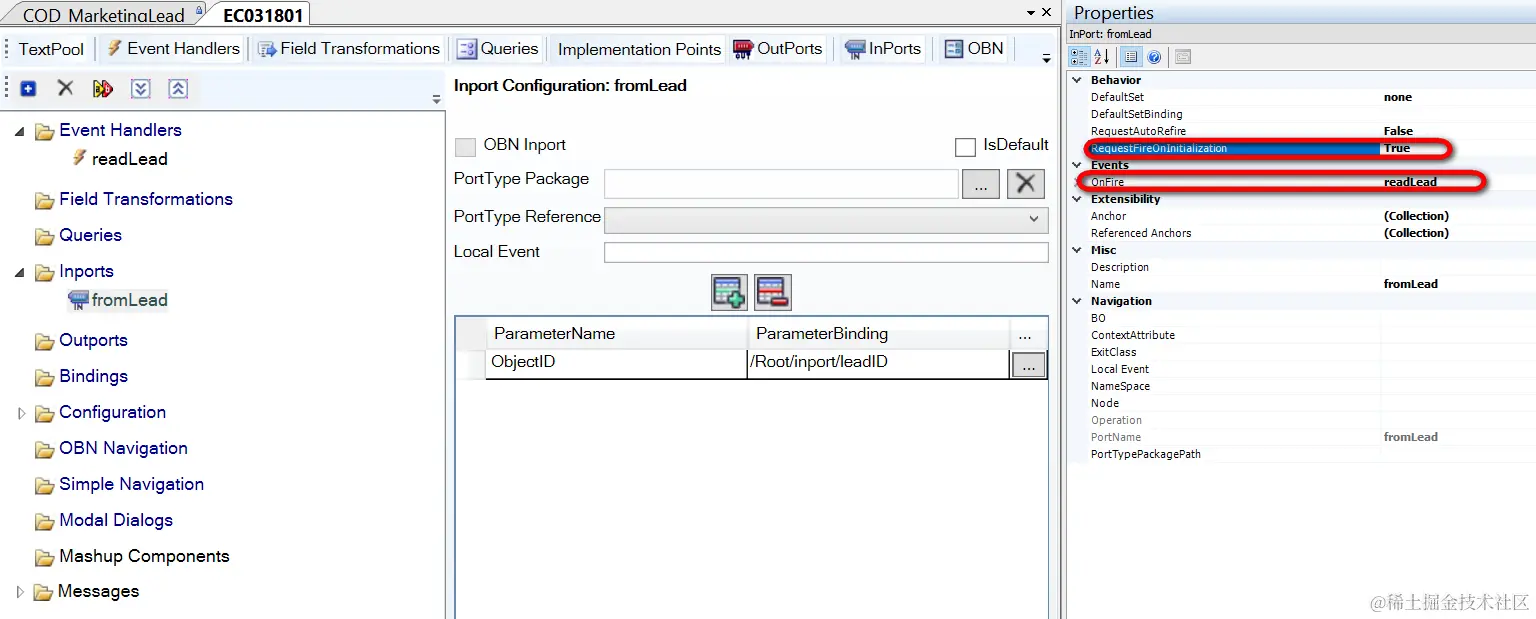Click the Local Event input field
The image size is (1536, 619).
tap(826, 252)
